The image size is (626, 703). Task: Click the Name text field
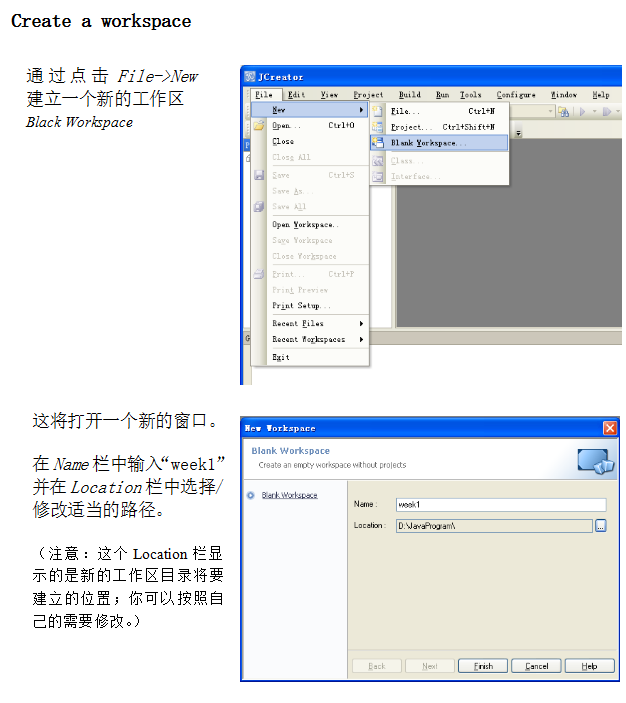pos(500,505)
